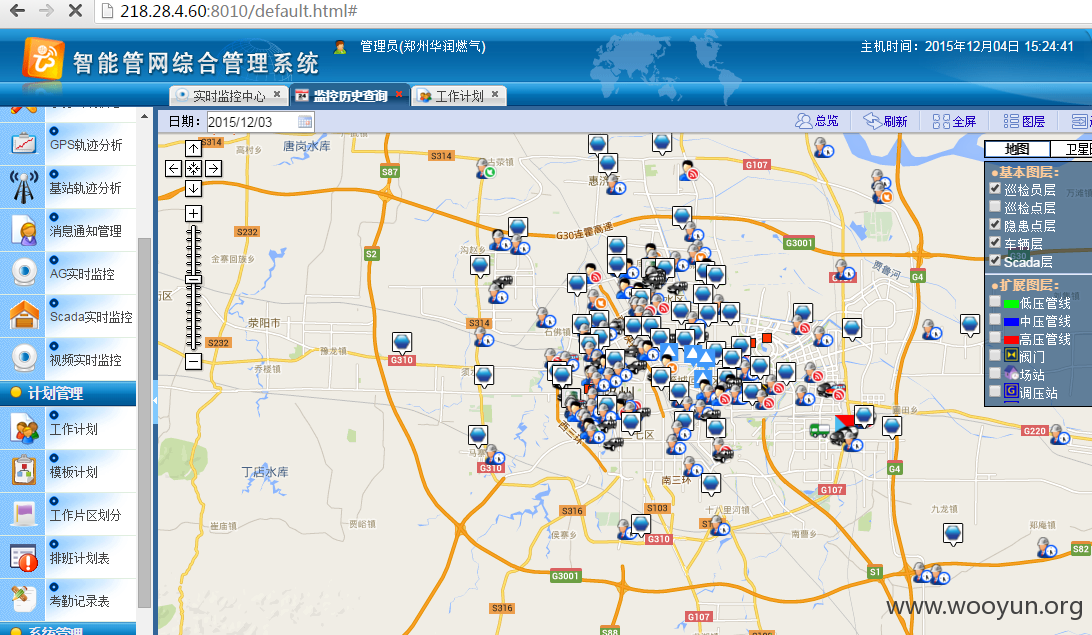The image size is (1092, 635).
Task: Open 视频实时监控 webcam icon
Action: pyautogui.click(x=24, y=359)
